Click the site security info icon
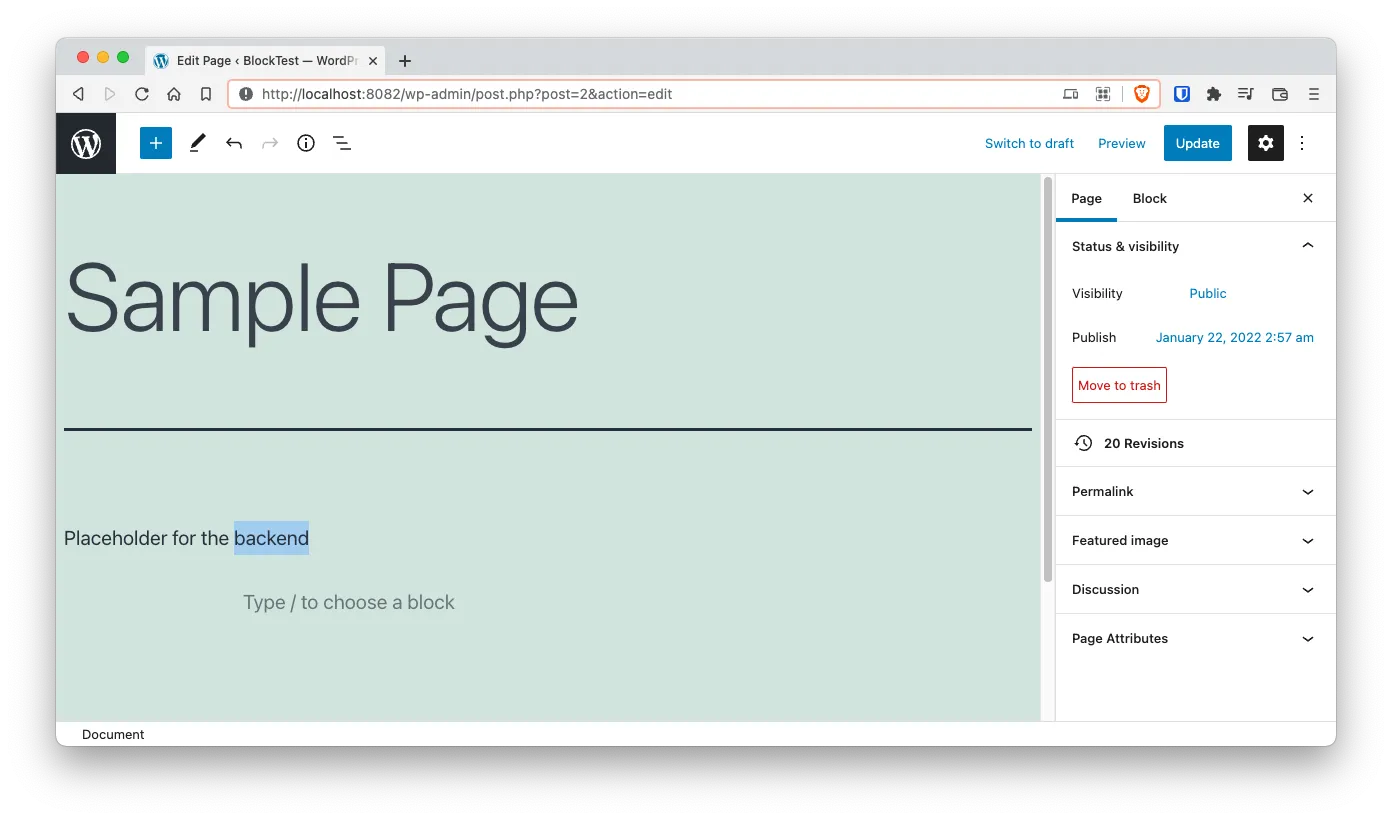Screen dimensions: 1392x820 246,94
